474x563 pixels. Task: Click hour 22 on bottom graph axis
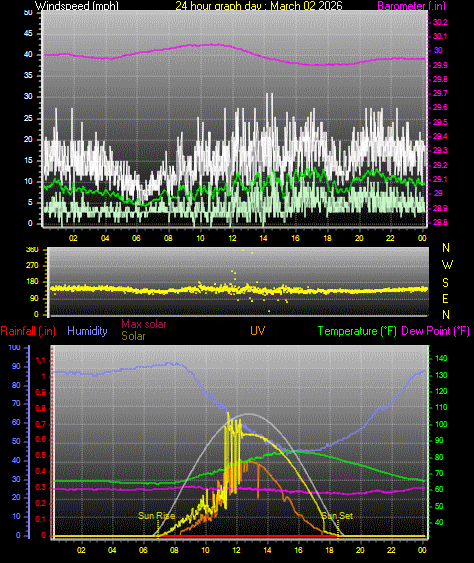pos(391,550)
